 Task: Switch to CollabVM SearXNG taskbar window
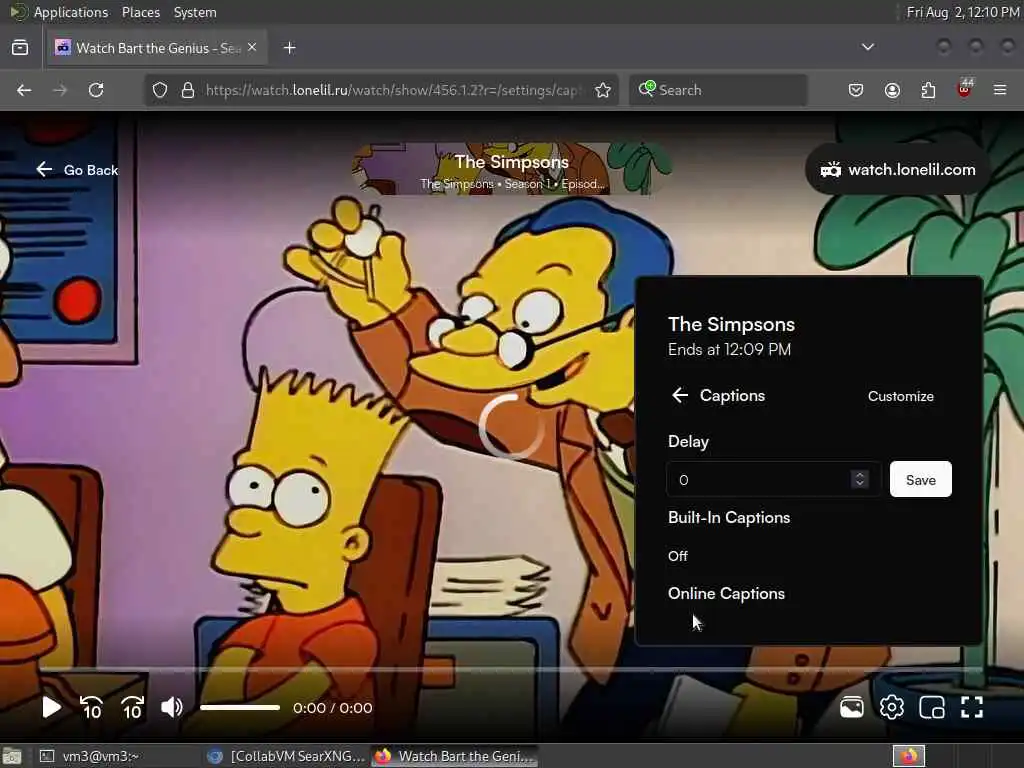286,756
